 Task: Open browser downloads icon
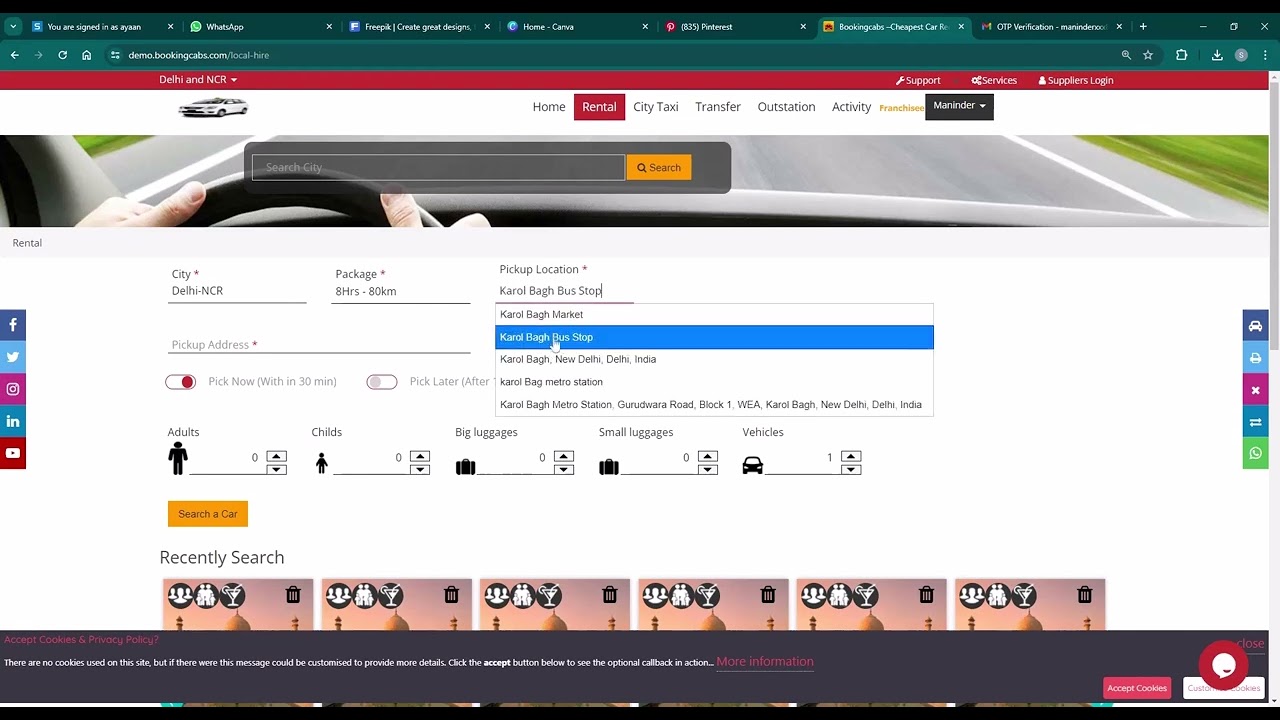click(x=1217, y=55)
